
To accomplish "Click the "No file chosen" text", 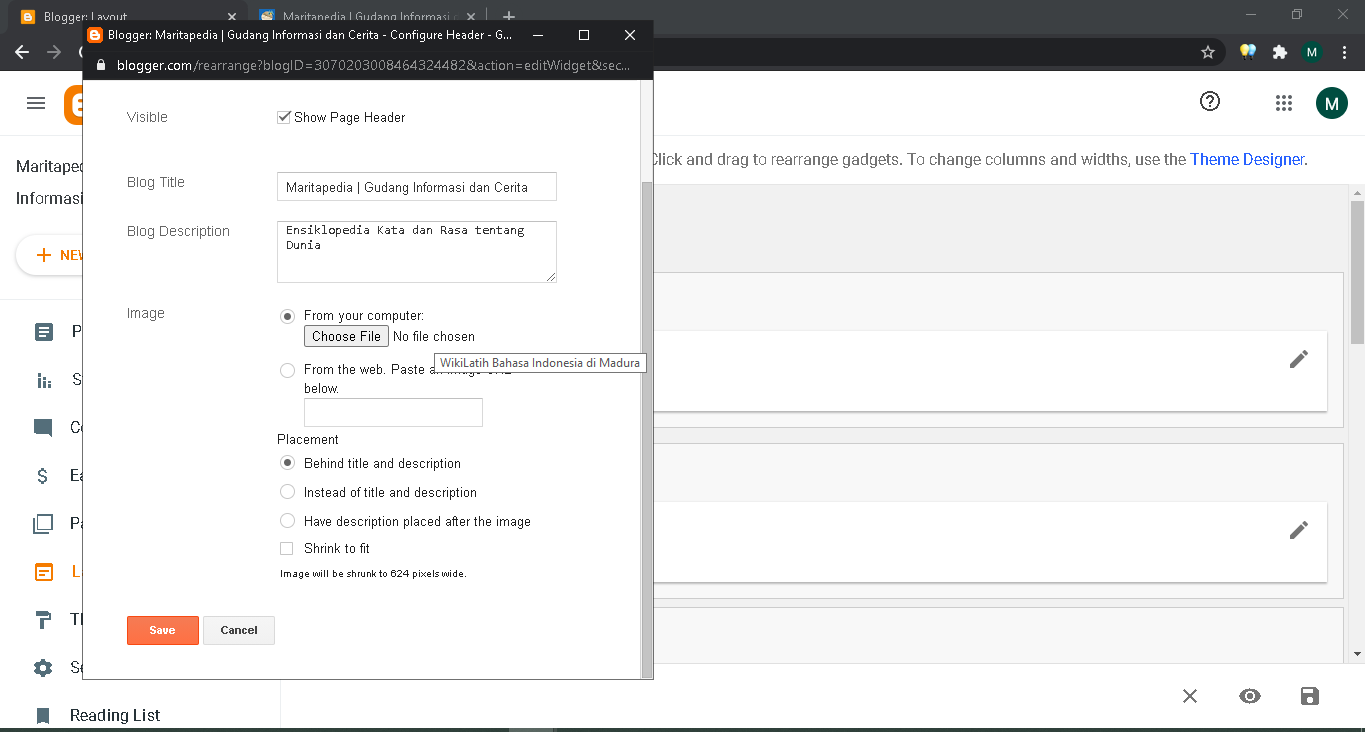I will tap(434, 337).
